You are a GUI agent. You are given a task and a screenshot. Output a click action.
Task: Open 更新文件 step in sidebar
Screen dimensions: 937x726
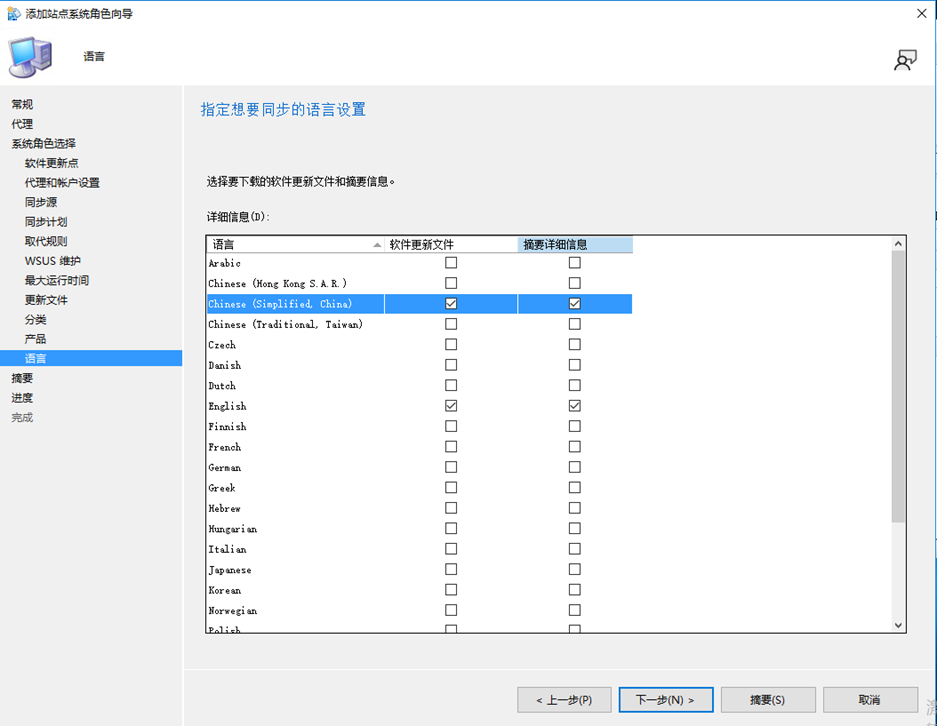click(46, 300)
